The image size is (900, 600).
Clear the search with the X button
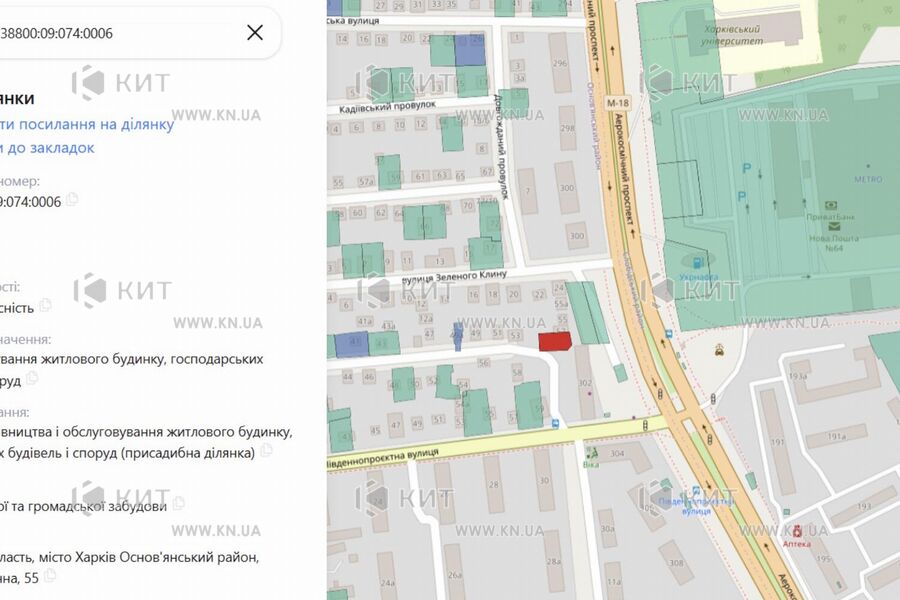point(255,32)
